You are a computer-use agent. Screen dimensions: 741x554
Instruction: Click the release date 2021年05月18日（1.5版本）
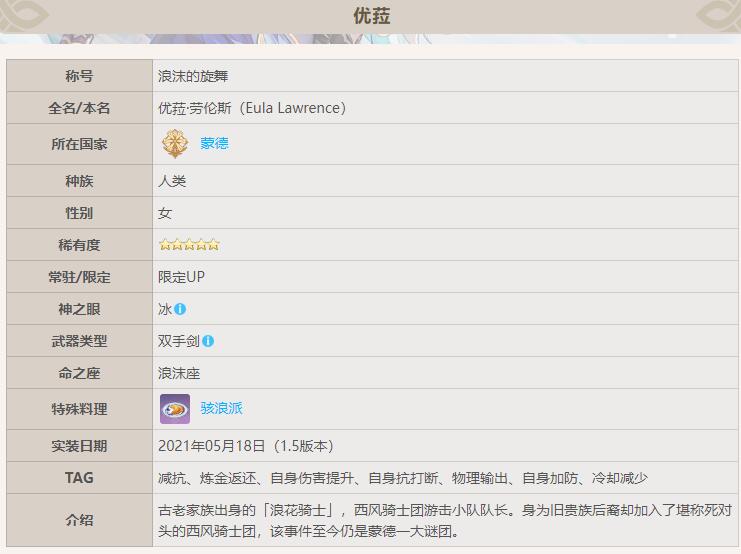pyautogui.click(x=246, y=446)
